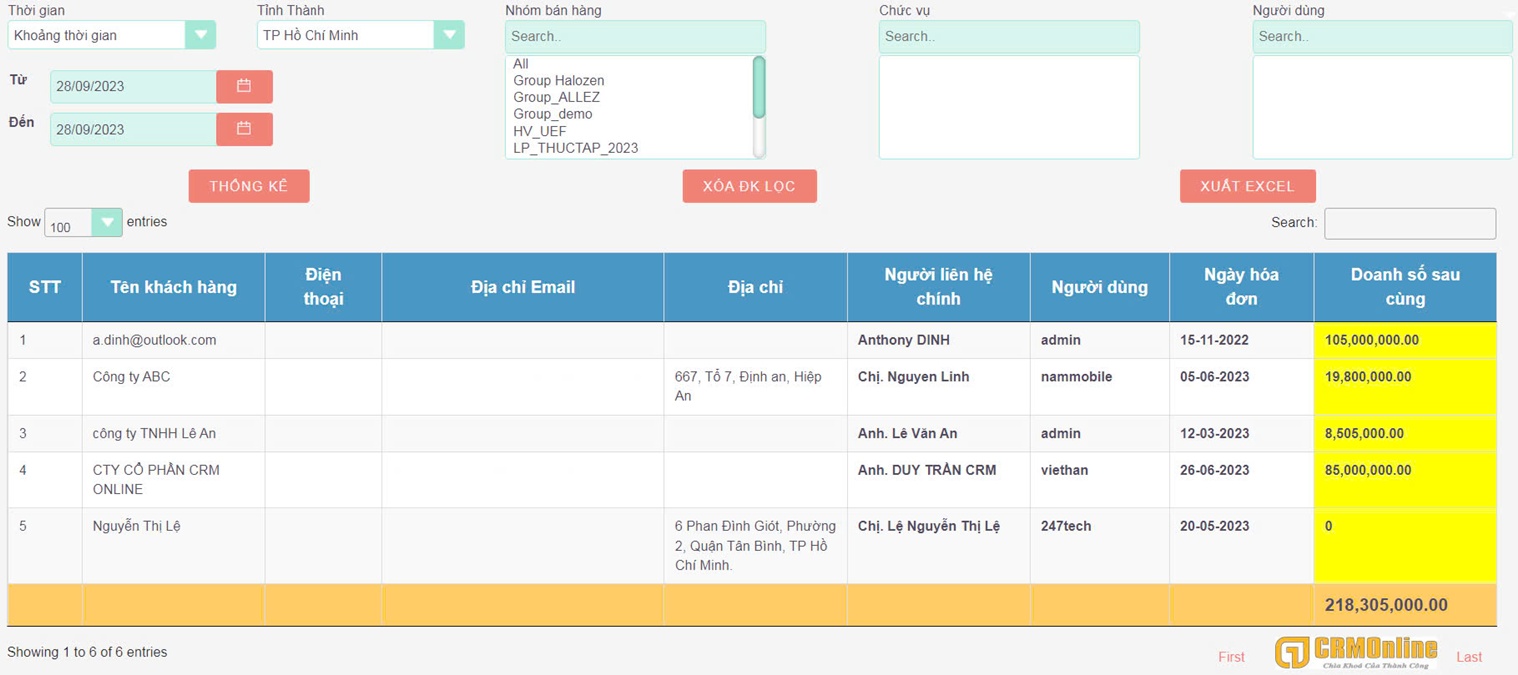Export data with XUẤT EXCEL button
The width and height of the screenshot is (1518, 675).
click(1247, 186)
